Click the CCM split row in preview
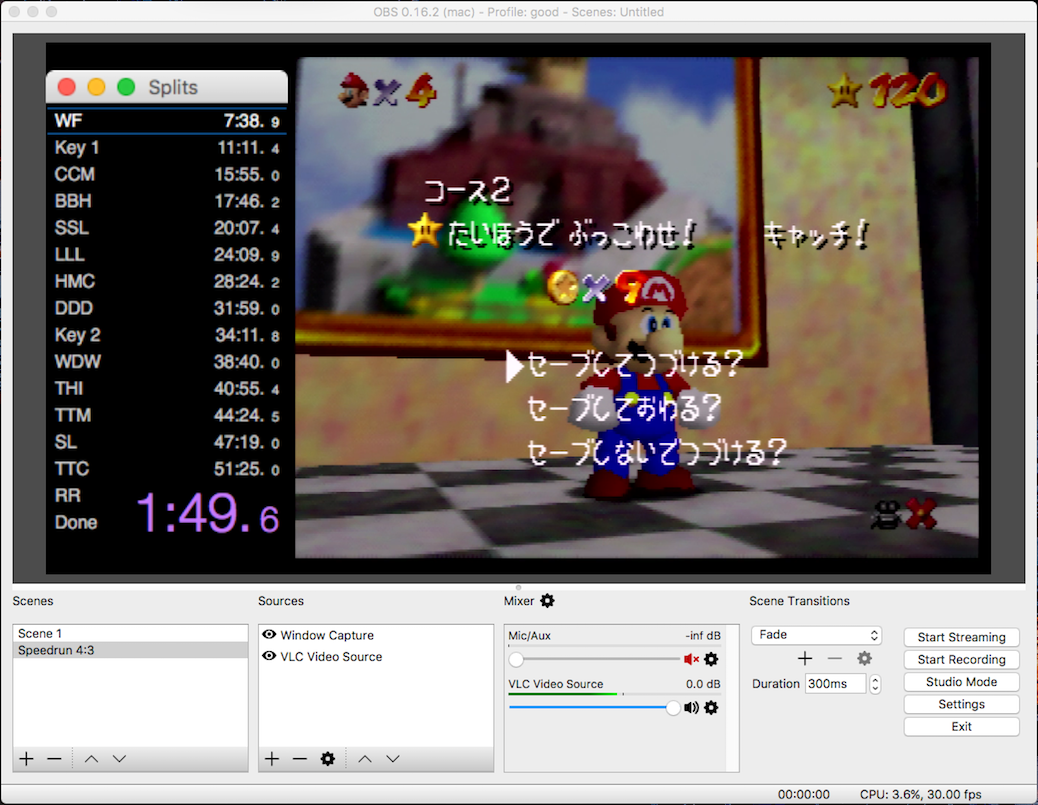 pyautogui.click(x=167, y=174)
